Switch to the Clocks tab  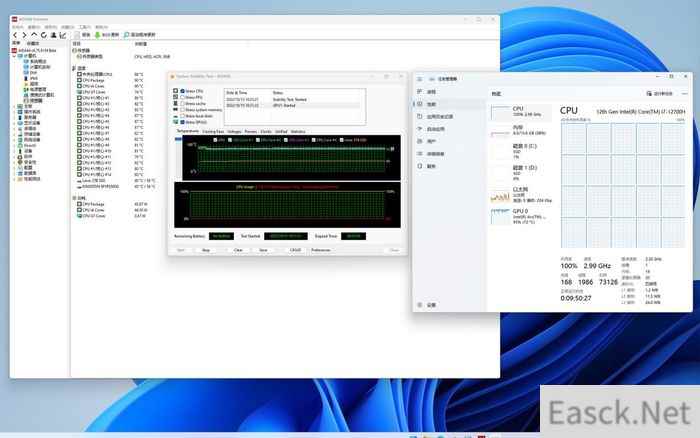click(x=266, y=132)
